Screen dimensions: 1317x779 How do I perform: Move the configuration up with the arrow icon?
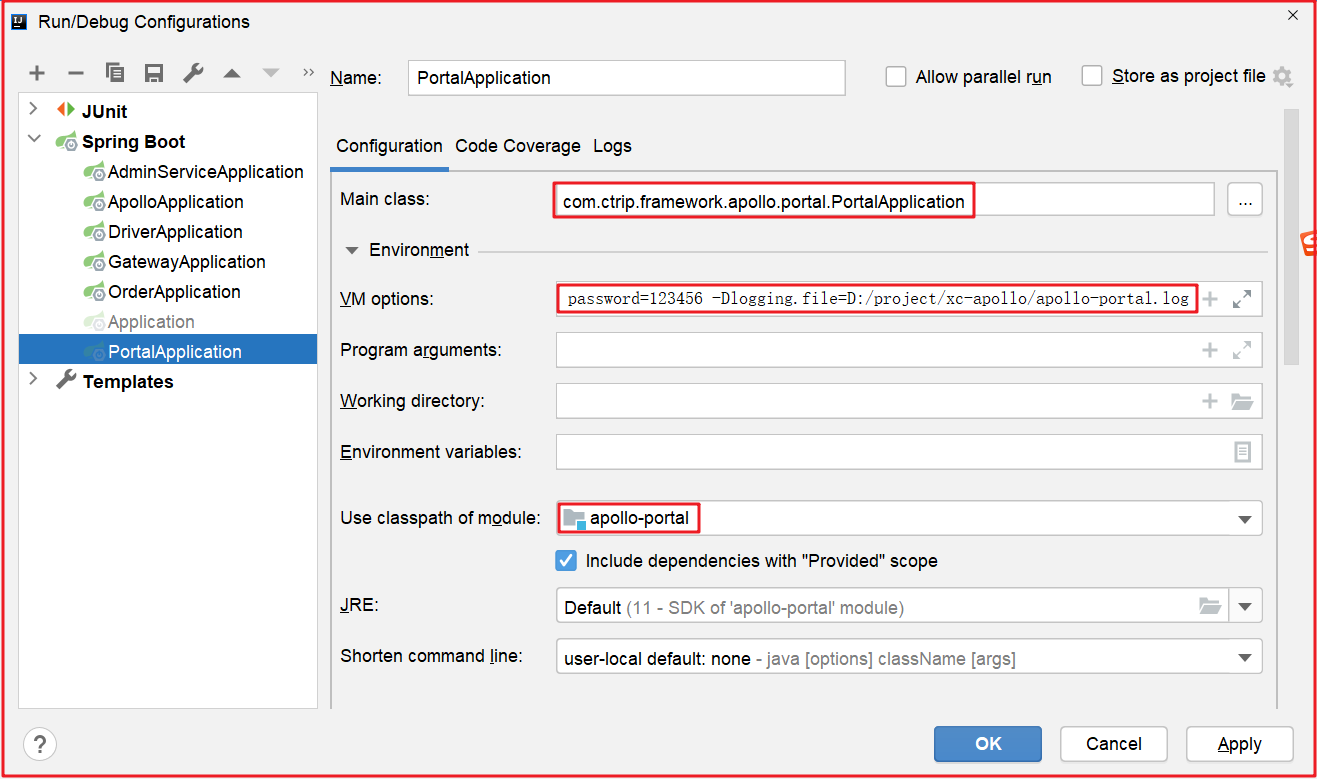coord(232,73)
